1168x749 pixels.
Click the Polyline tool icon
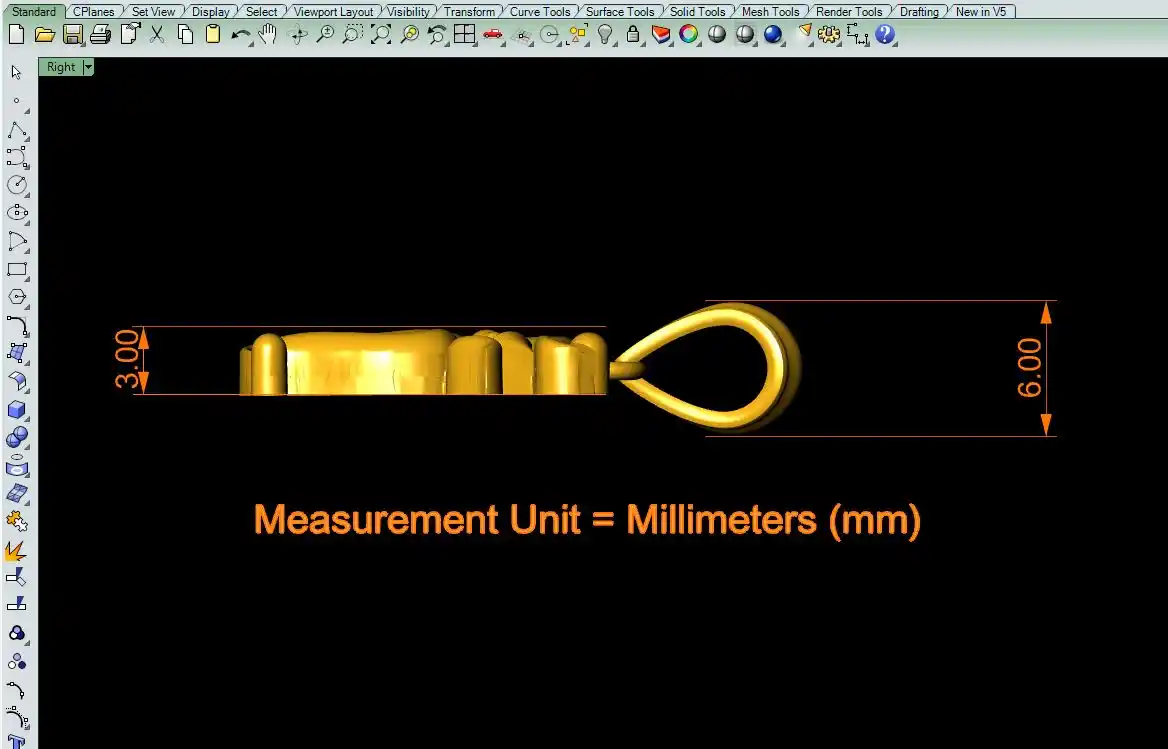17,130
